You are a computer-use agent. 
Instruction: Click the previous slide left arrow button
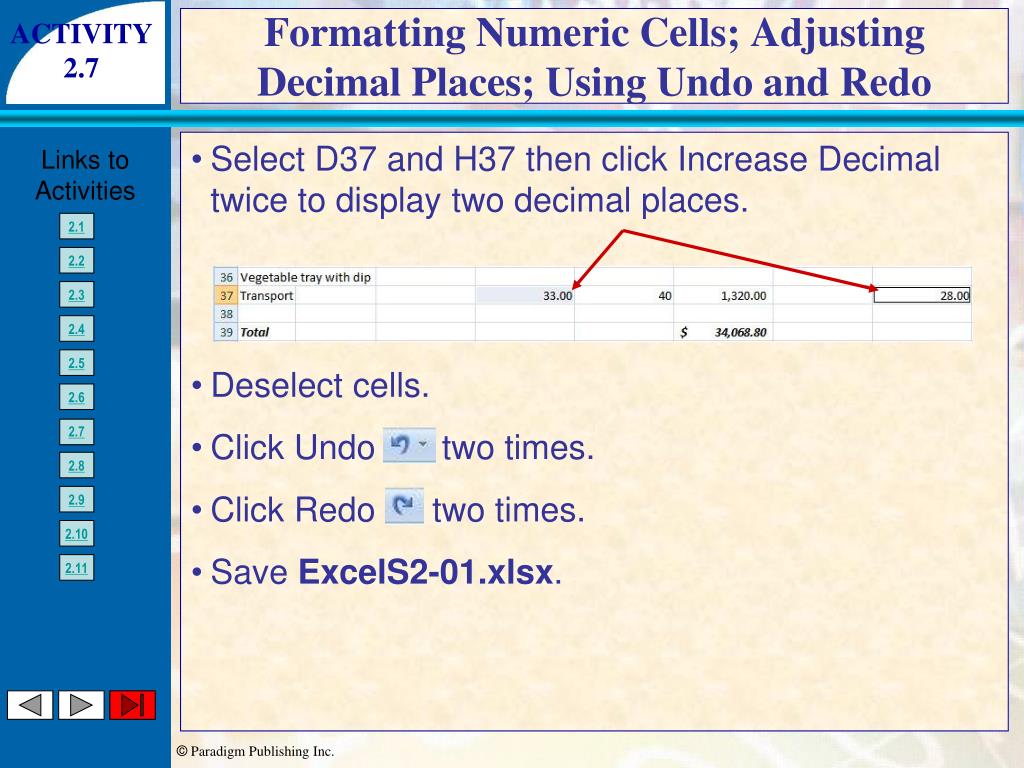pos(30,705)
